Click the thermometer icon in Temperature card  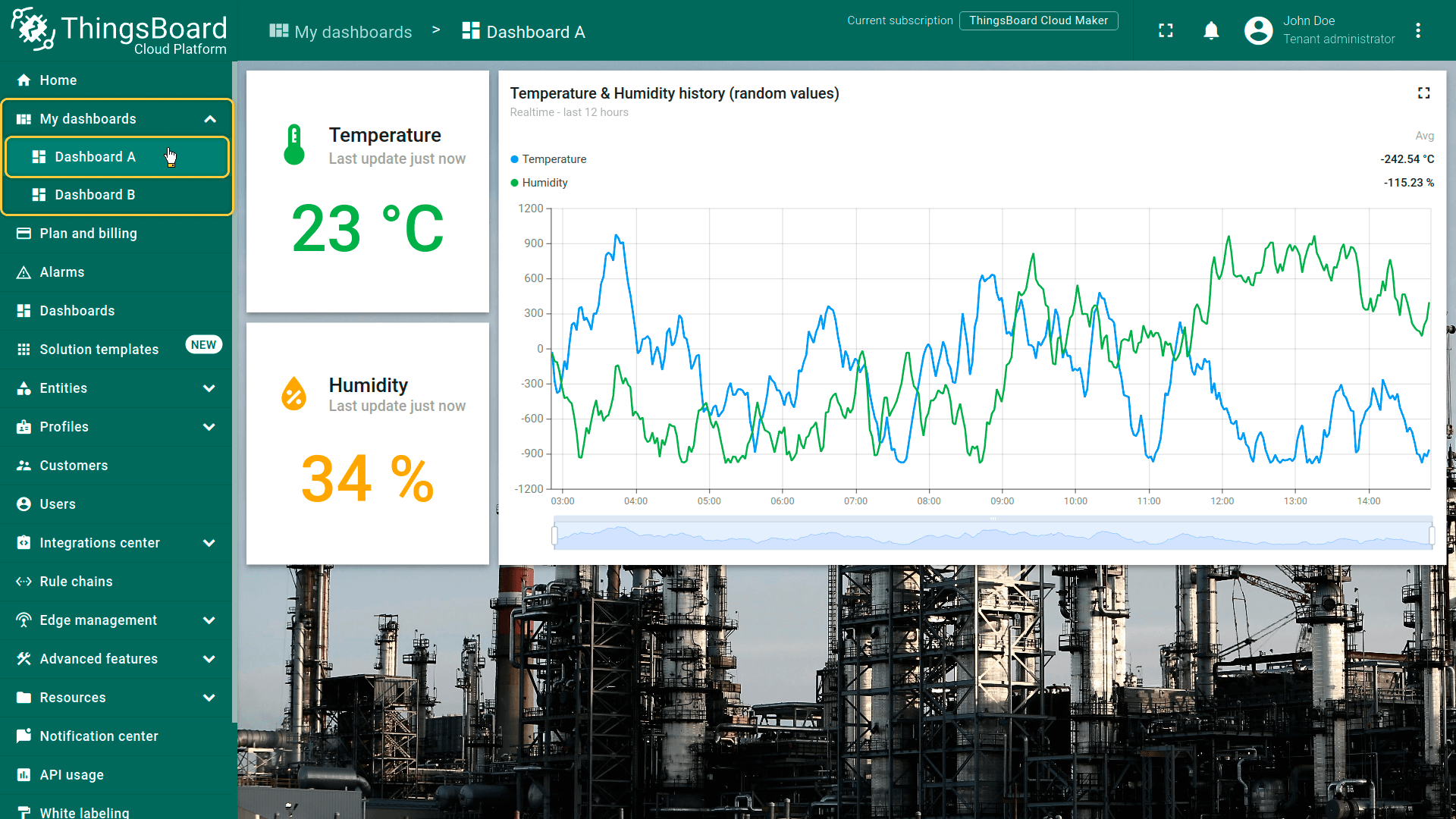(x=294, y=145)
